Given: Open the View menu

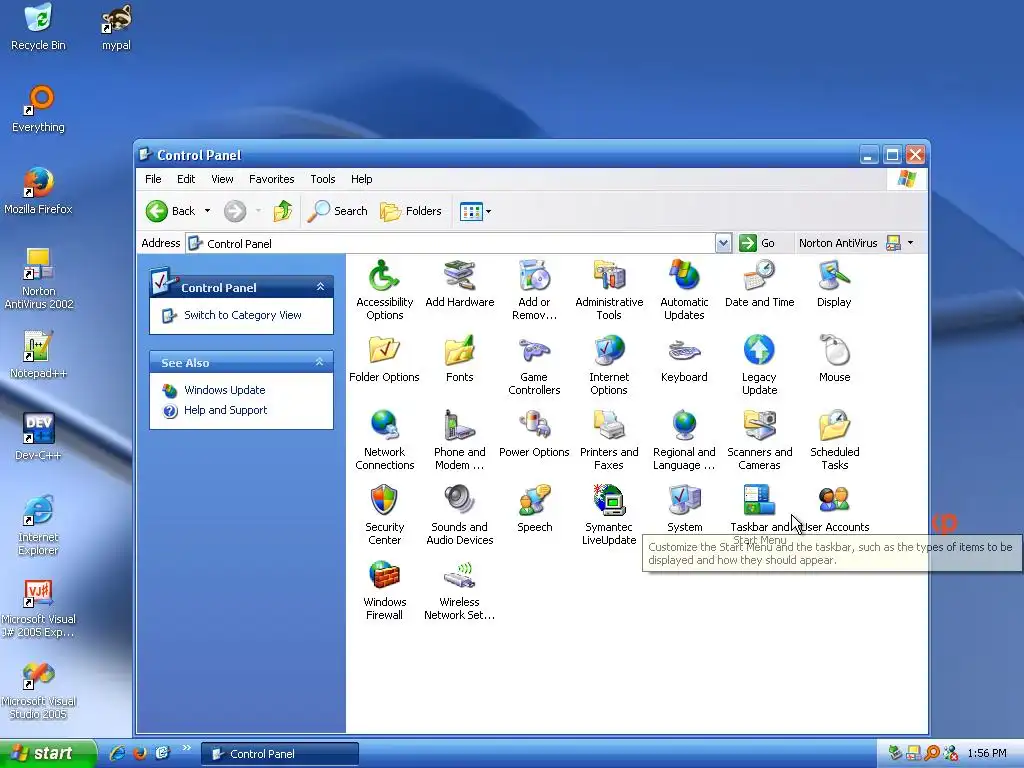Looking at the screenshot, I should point(222,179).
